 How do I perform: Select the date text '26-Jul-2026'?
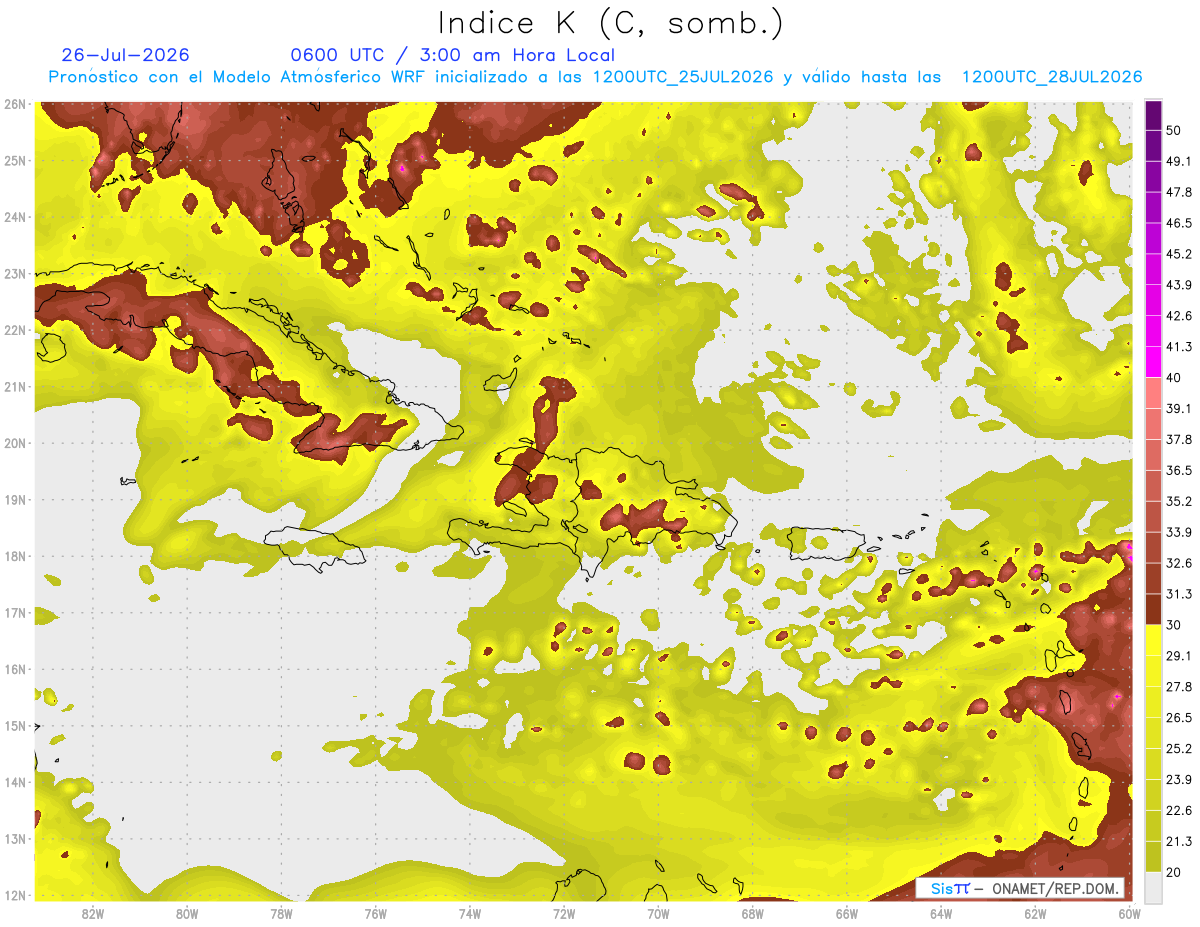[125, 55]
